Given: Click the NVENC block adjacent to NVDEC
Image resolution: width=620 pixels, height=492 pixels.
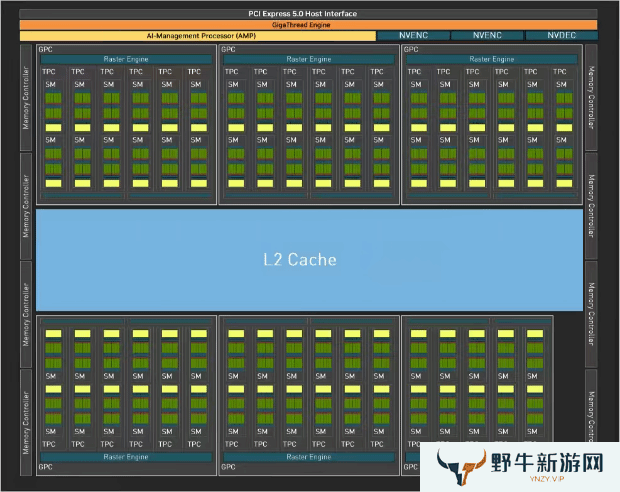Looking at the screenshot, I should (x=487, y=36).
